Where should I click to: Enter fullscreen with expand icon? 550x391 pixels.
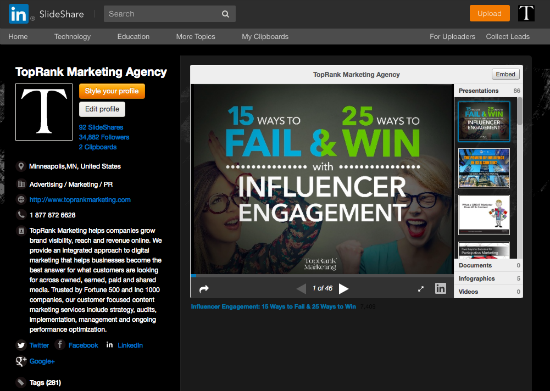point(421,289)
